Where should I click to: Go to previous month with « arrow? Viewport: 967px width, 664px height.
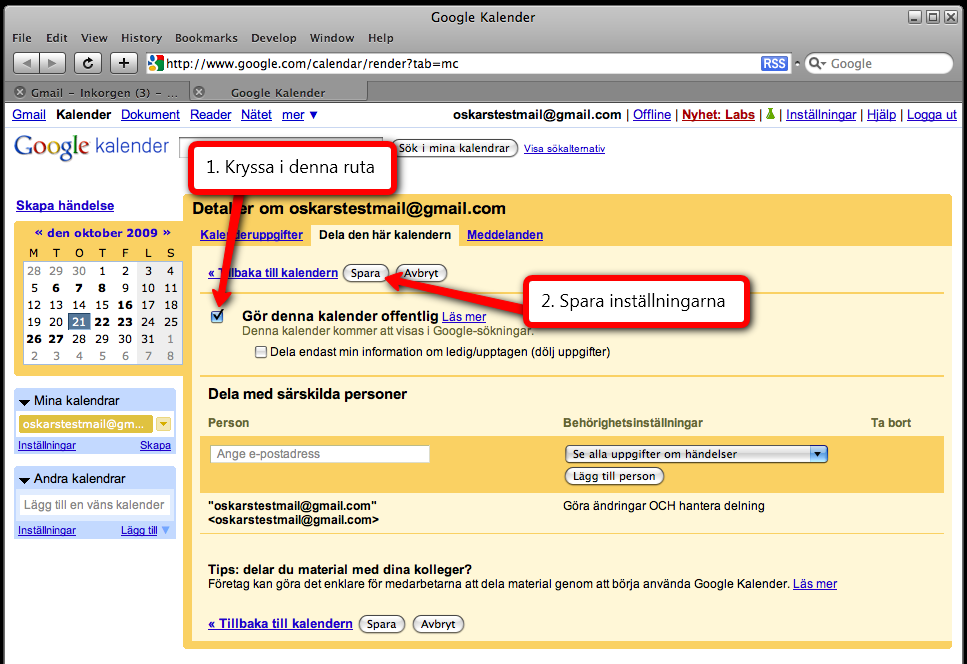pos(38,232)
